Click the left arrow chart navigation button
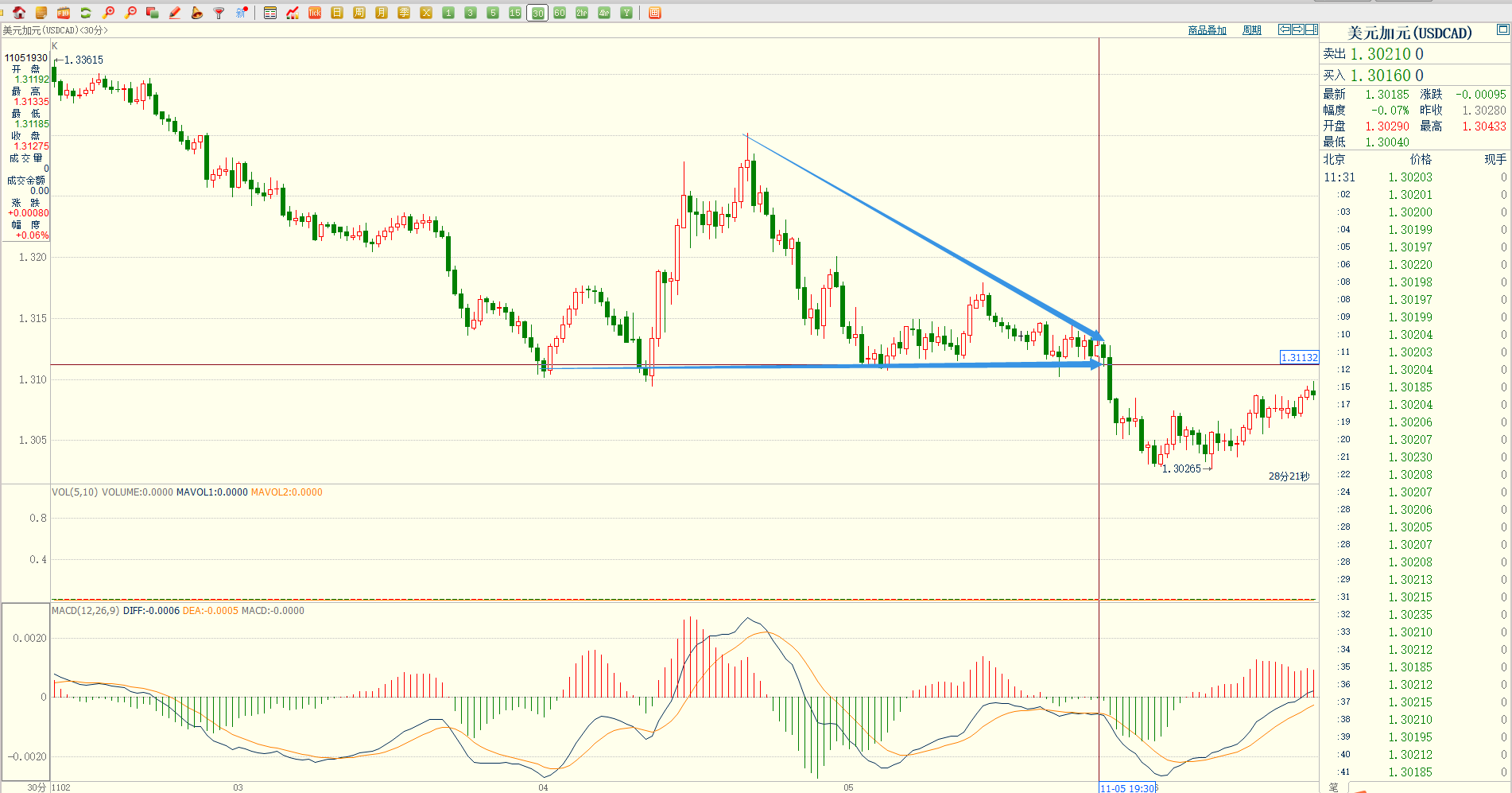 (1284, 29)
